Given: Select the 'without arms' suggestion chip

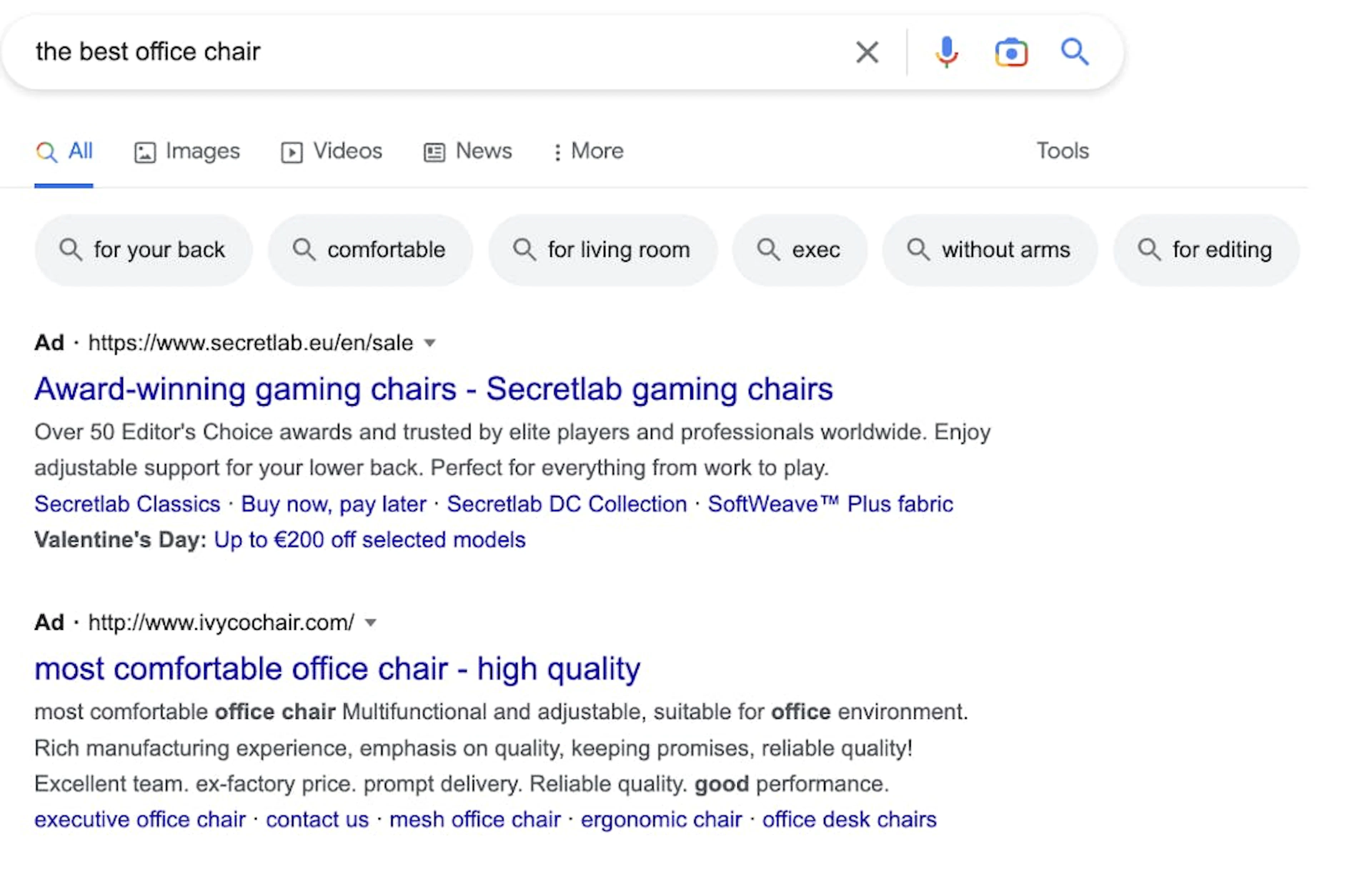Looking at the screenshot, I should tap(990, 250).
